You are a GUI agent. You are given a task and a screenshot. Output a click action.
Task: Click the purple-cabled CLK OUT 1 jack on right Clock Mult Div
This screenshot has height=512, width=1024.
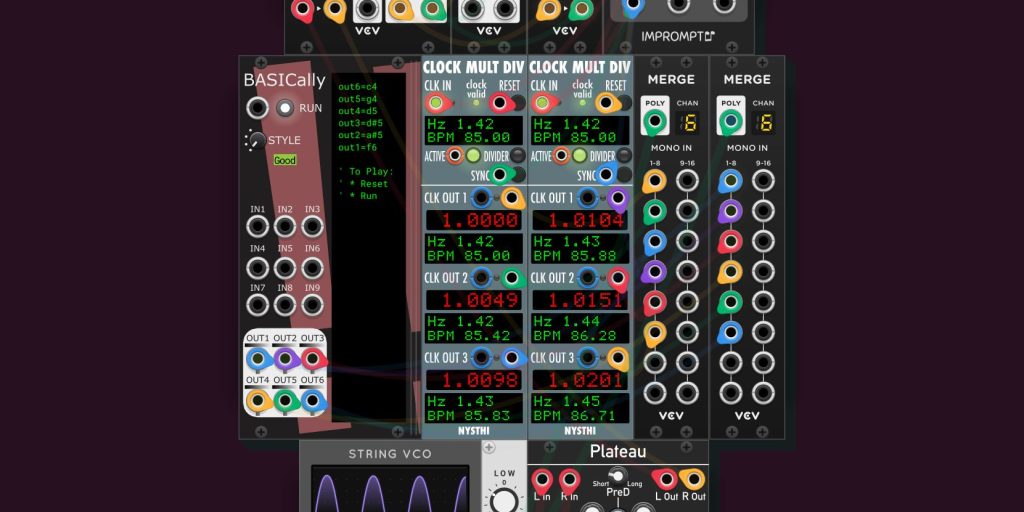(617, 198)
